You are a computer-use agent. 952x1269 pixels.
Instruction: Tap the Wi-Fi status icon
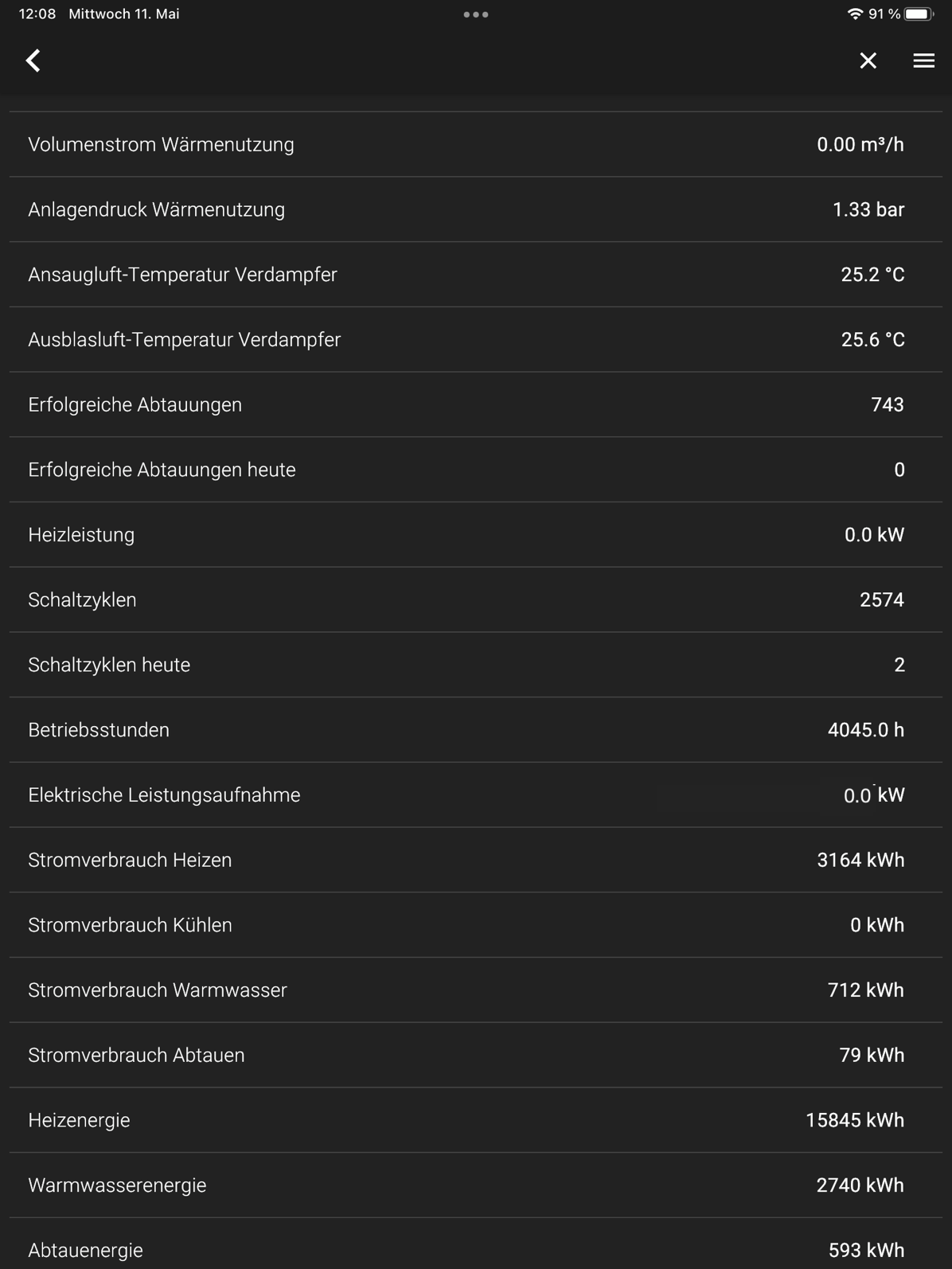click(x=855, y=14)
